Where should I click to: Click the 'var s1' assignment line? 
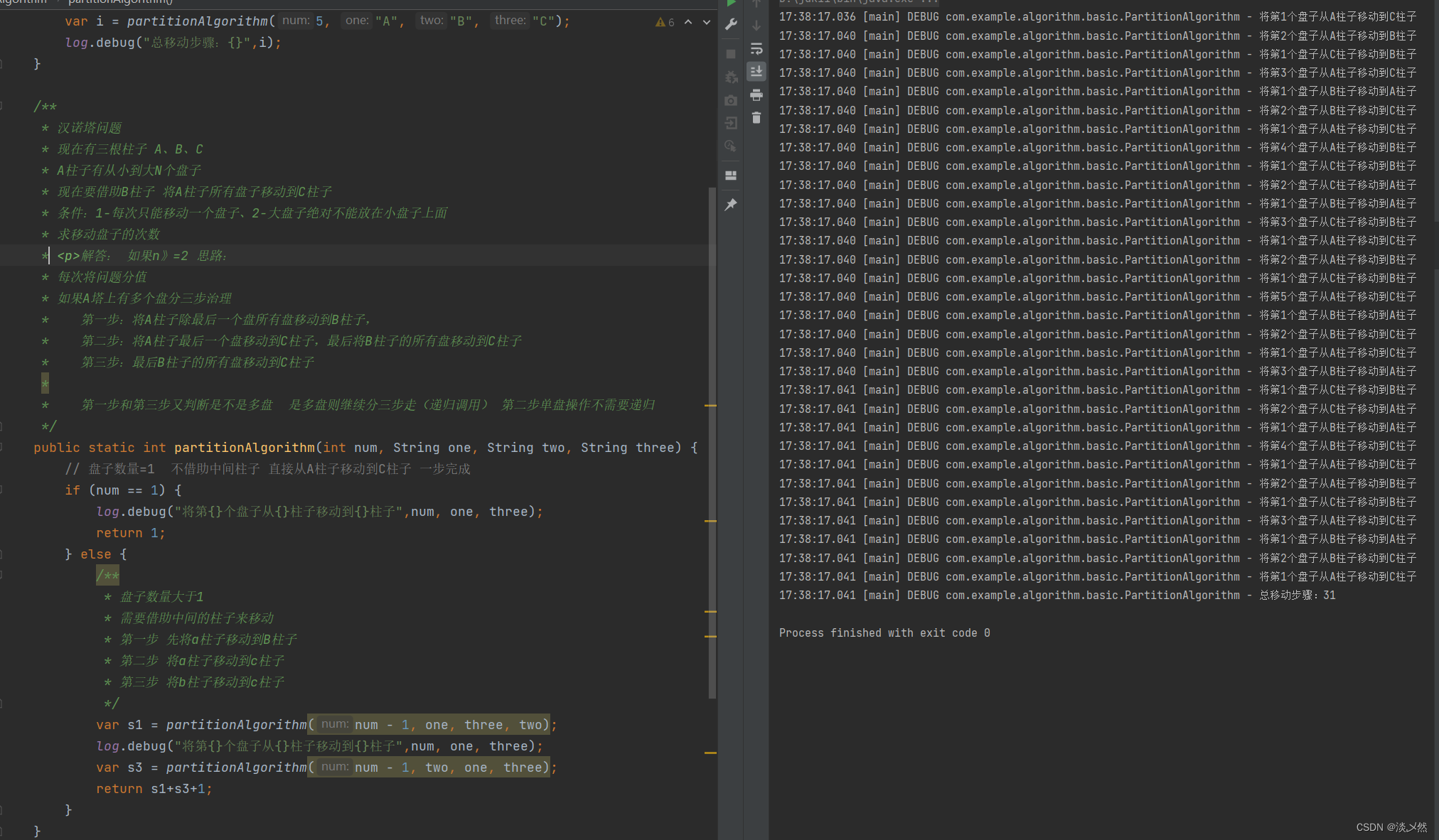pyautogui.click(x=327, y=725)
